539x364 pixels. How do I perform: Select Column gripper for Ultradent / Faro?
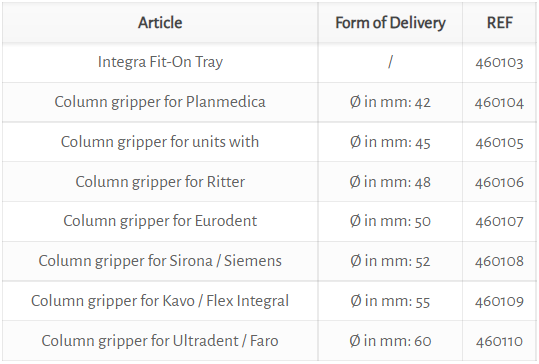(x=160, y=341)
